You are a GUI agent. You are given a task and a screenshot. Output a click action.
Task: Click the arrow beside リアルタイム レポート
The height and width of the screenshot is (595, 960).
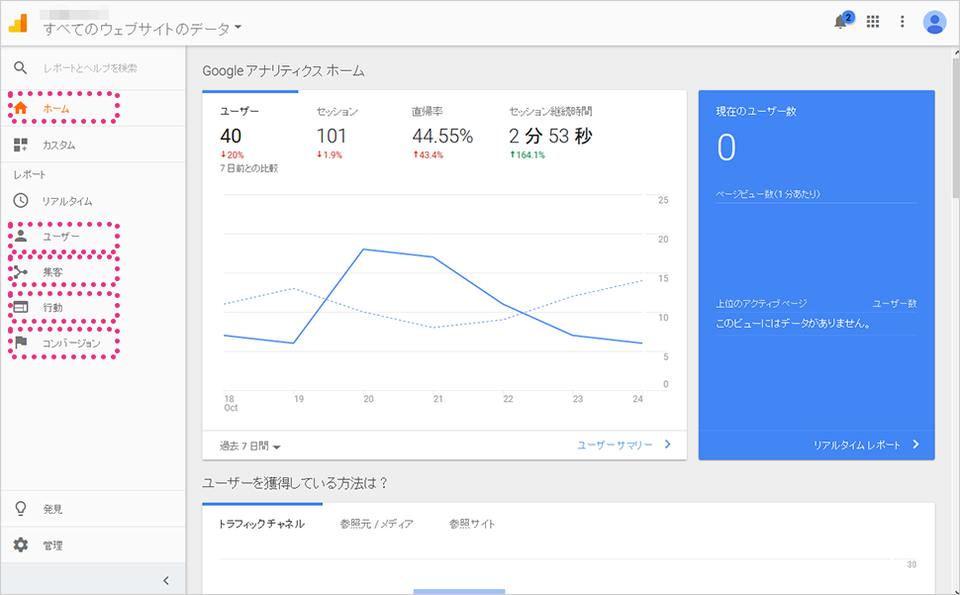[916, 444]
